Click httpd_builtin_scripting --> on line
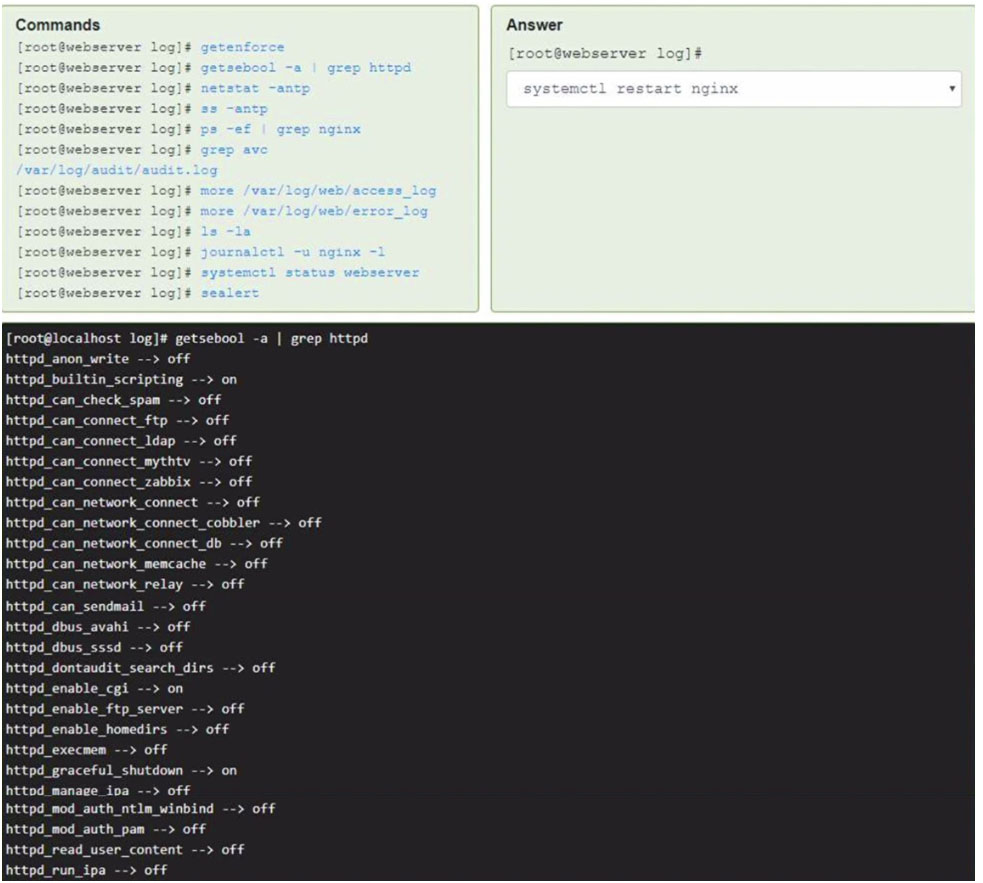This screenshot has width=983, height=883. coord(121,379)
